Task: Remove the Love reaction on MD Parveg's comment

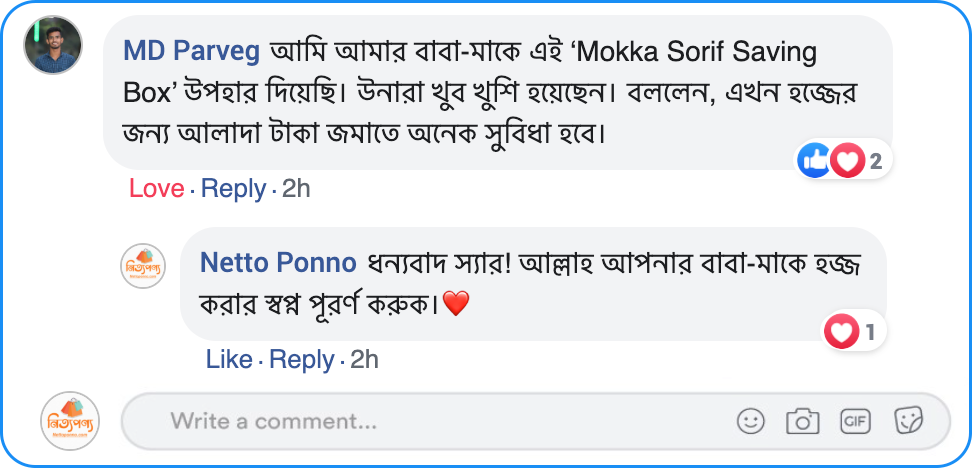Action: point(157,188)
